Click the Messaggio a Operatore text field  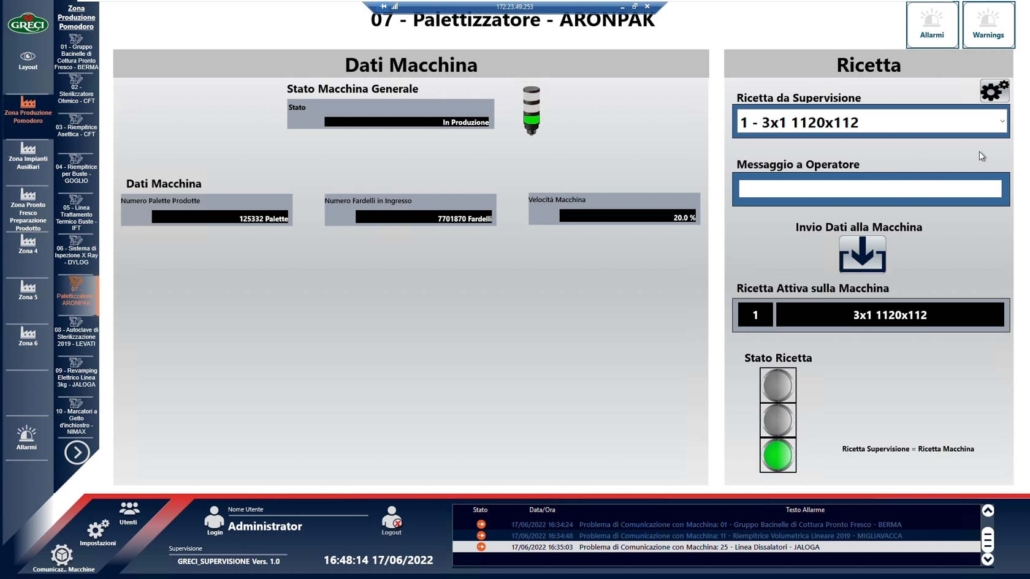click(870, 188)
